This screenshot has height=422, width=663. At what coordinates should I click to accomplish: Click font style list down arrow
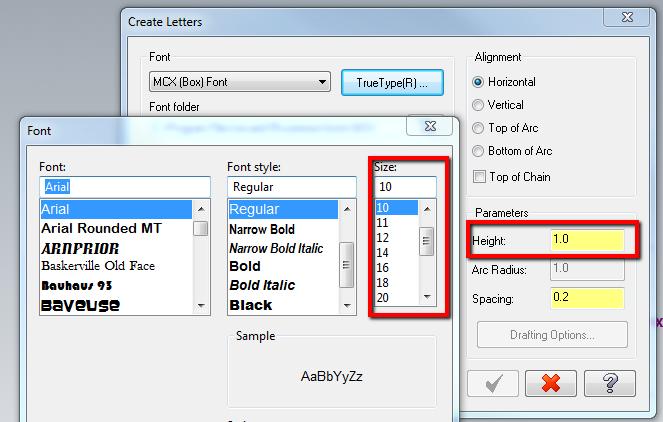click(x=347, y=305)
